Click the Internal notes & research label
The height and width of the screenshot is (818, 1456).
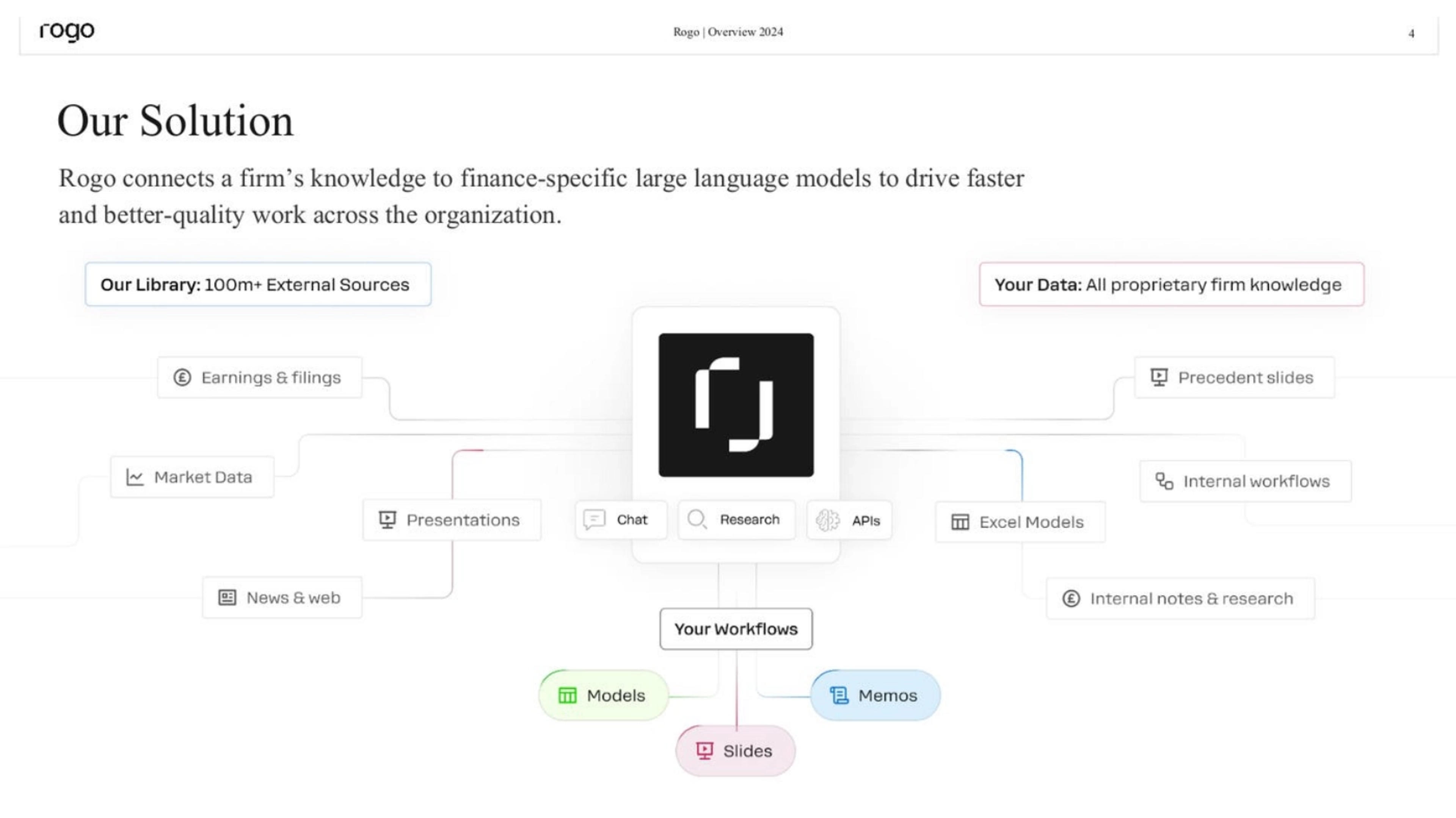click(x=1191, y=599)
